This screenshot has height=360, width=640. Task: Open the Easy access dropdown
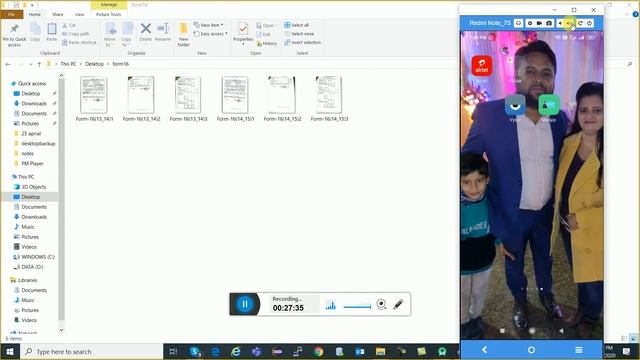(x=211, y=34)
